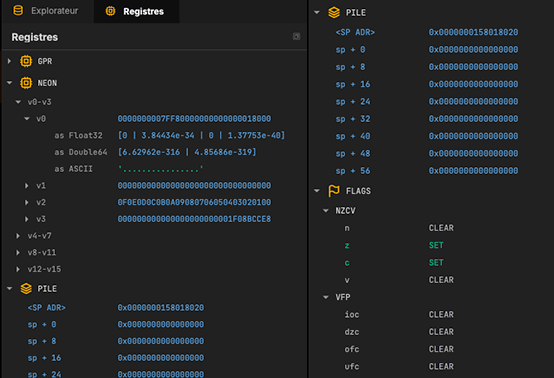The image size is (554, 378).
Task: Click the flag icon next to FLAGS
Action: pyautogui.click(x=334, y=191)
